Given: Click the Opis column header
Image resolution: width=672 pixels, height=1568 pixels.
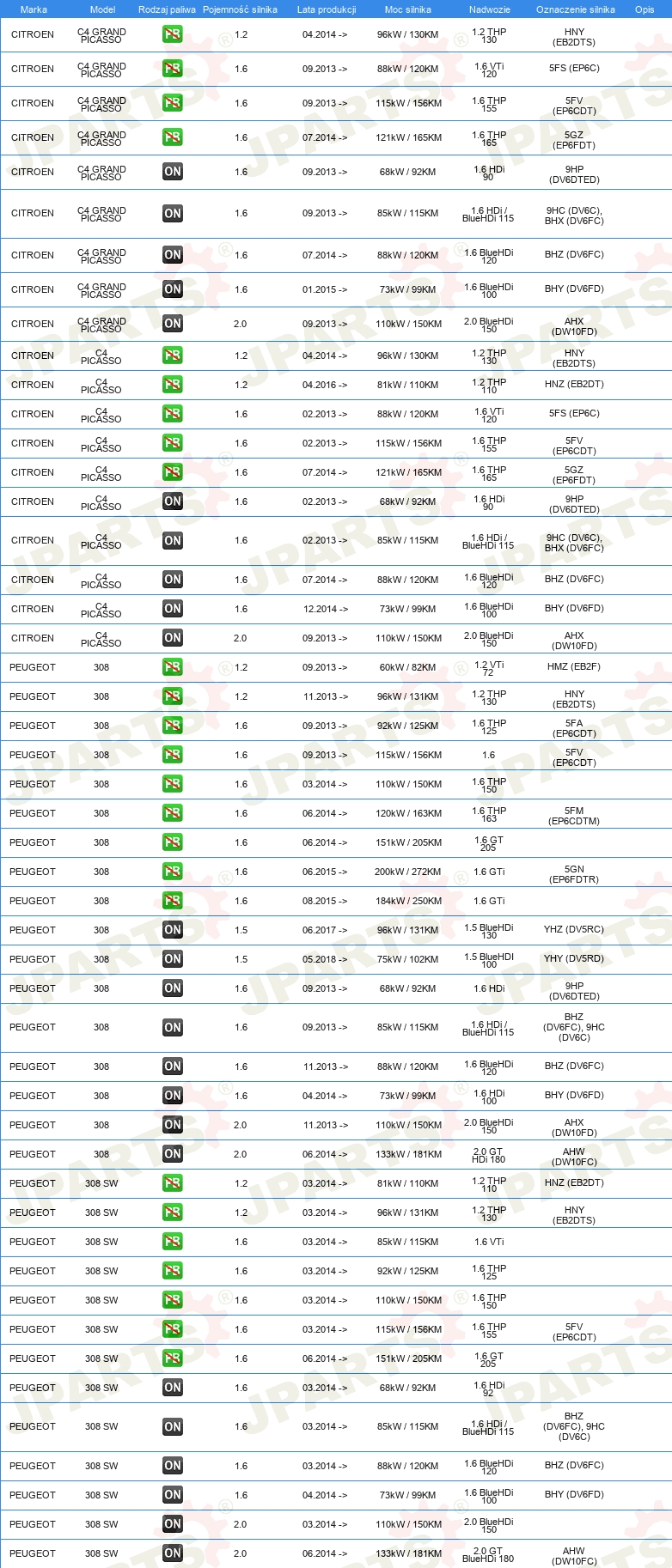Looking at the screenshot, I should click(645, 9).
